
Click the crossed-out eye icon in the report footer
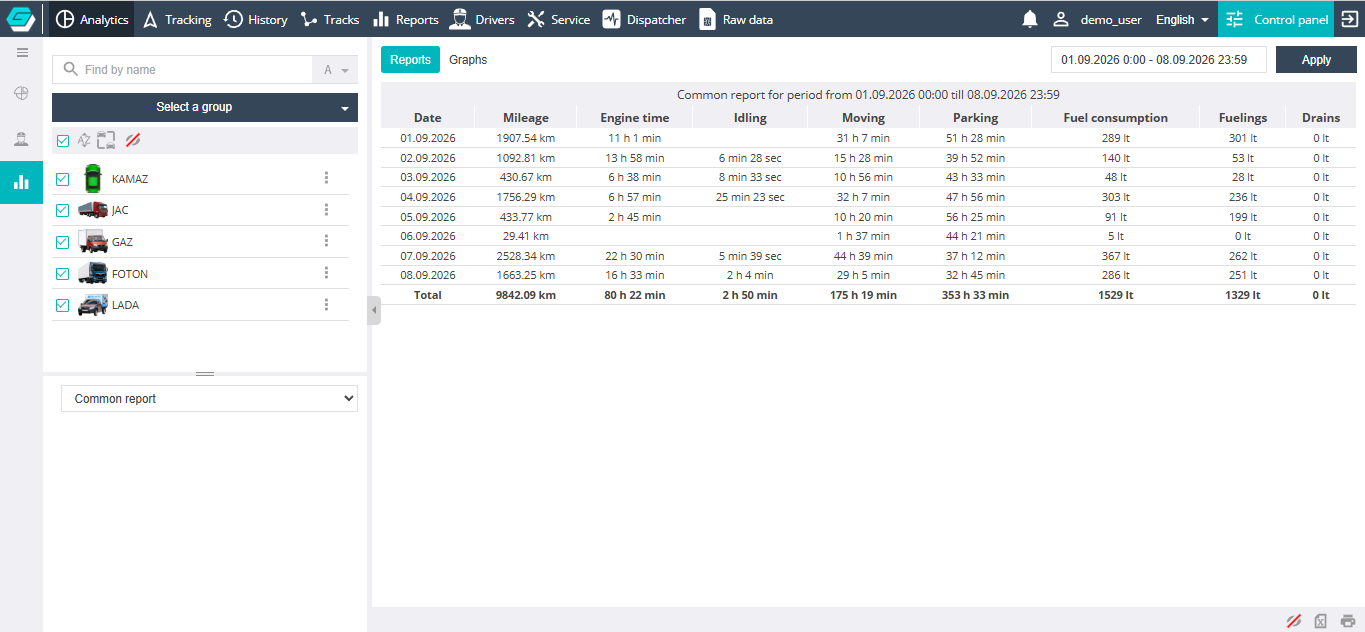click(x=1294, y=620)
